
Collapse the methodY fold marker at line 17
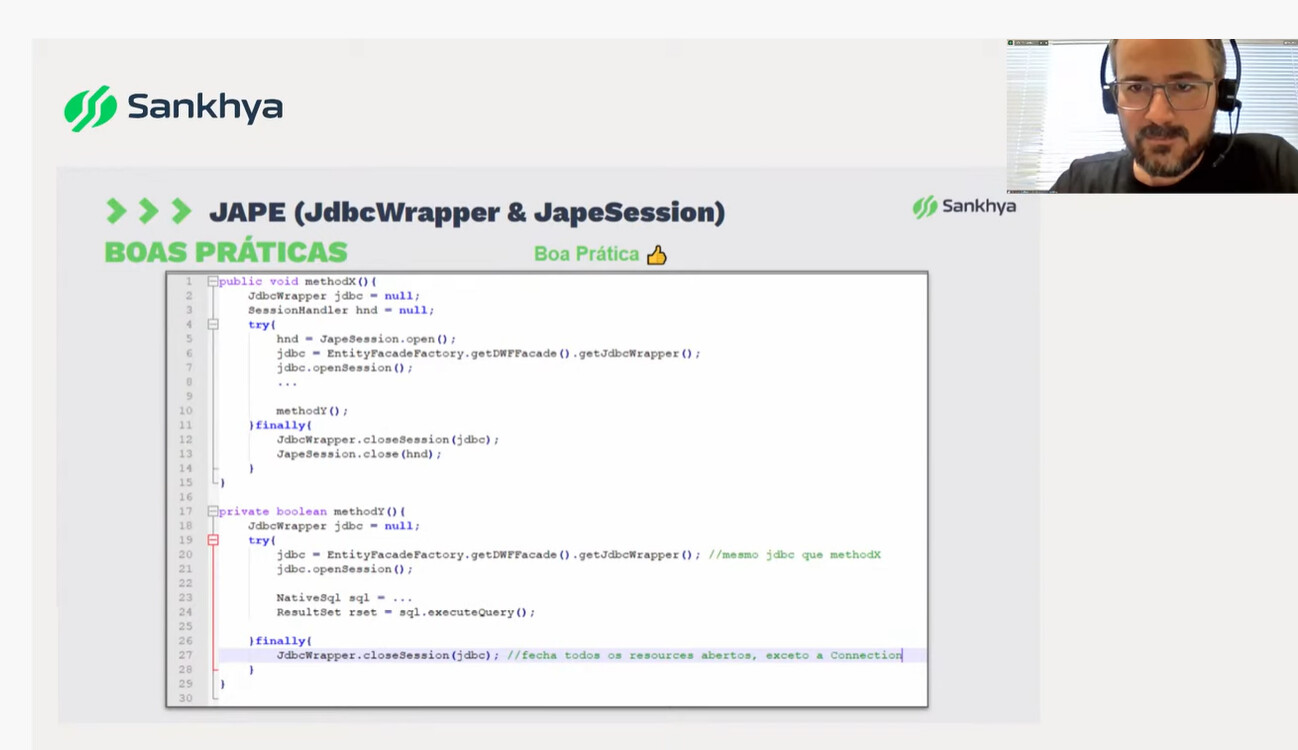213,512
